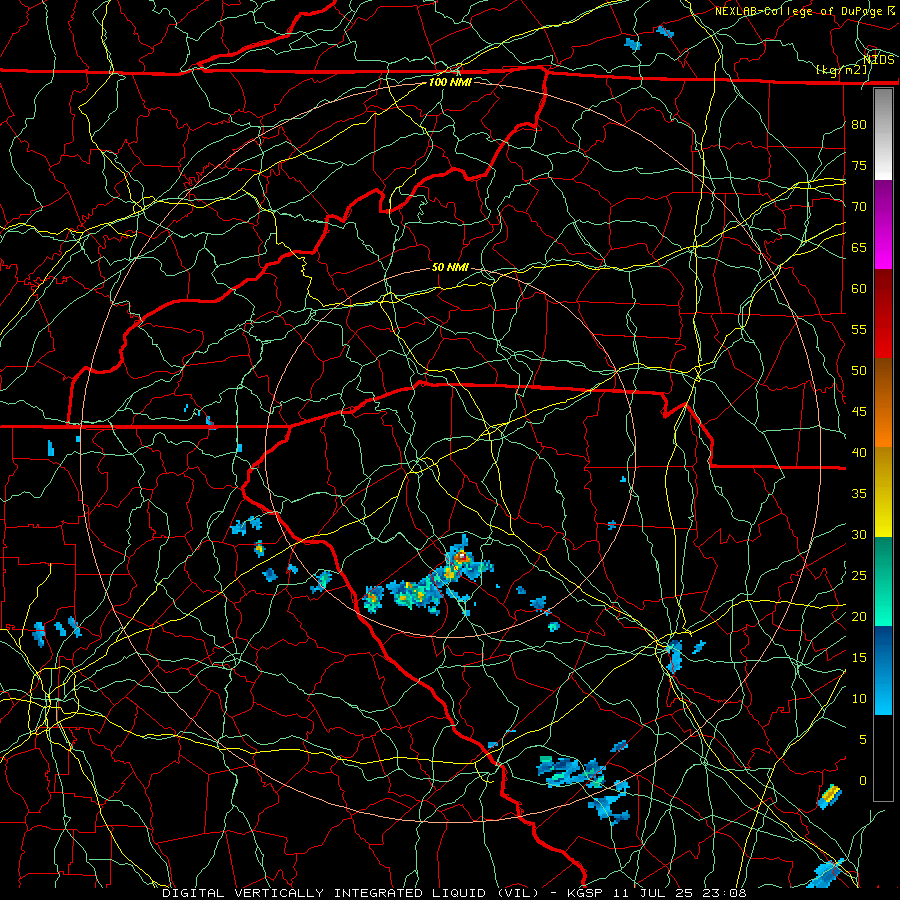Viewport: 900px width, 900px height.
Task: Pick the blue segment of the color bar
Action: (883, 670)
